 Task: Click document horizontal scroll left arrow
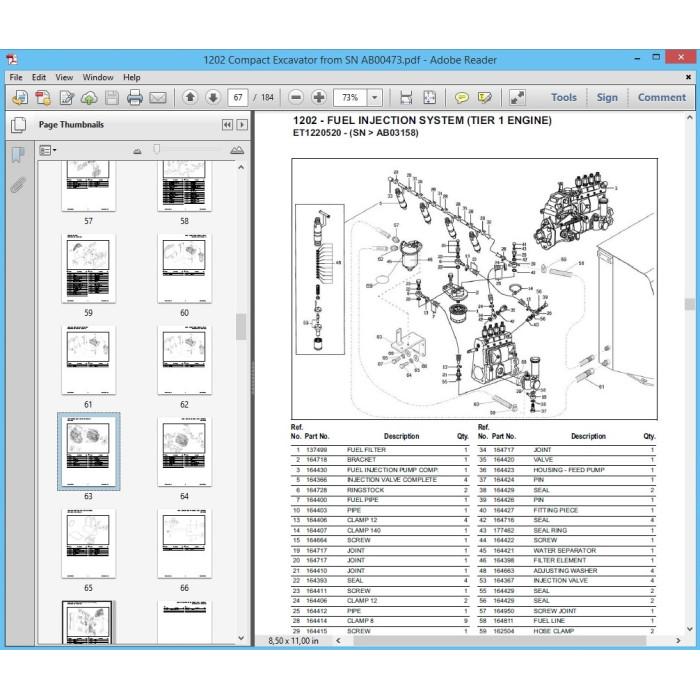tap(338, 641)
